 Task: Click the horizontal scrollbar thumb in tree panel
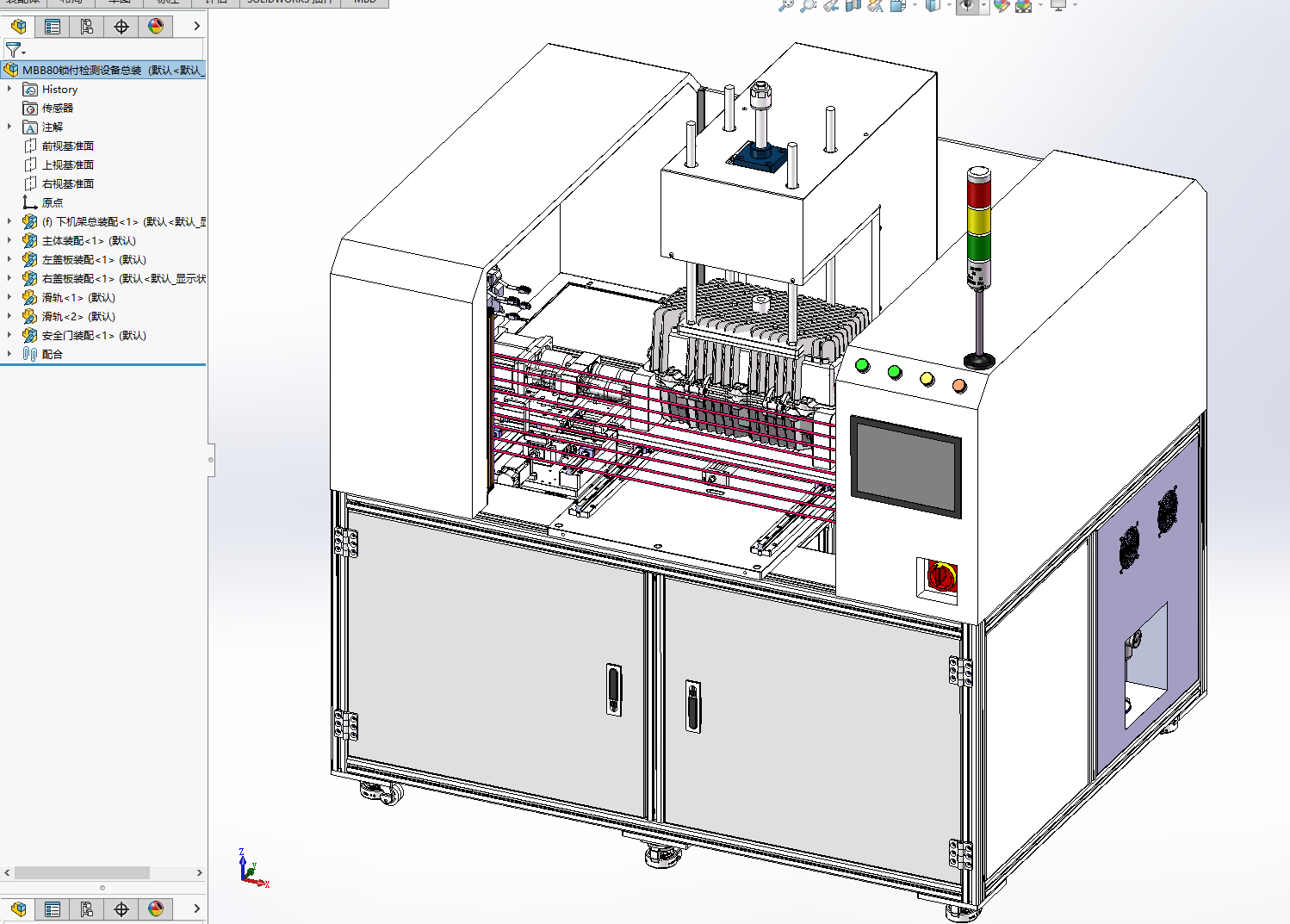[82, 873]
